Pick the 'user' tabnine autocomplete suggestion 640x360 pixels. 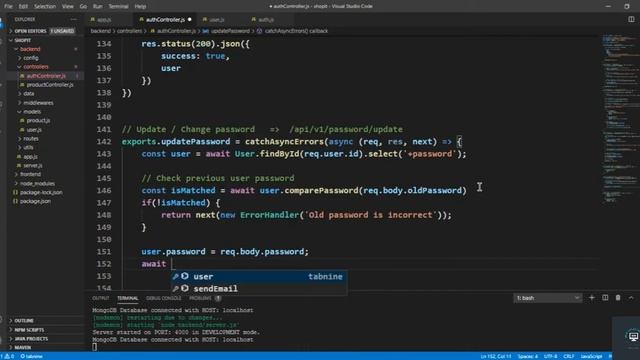coord(259,277)
